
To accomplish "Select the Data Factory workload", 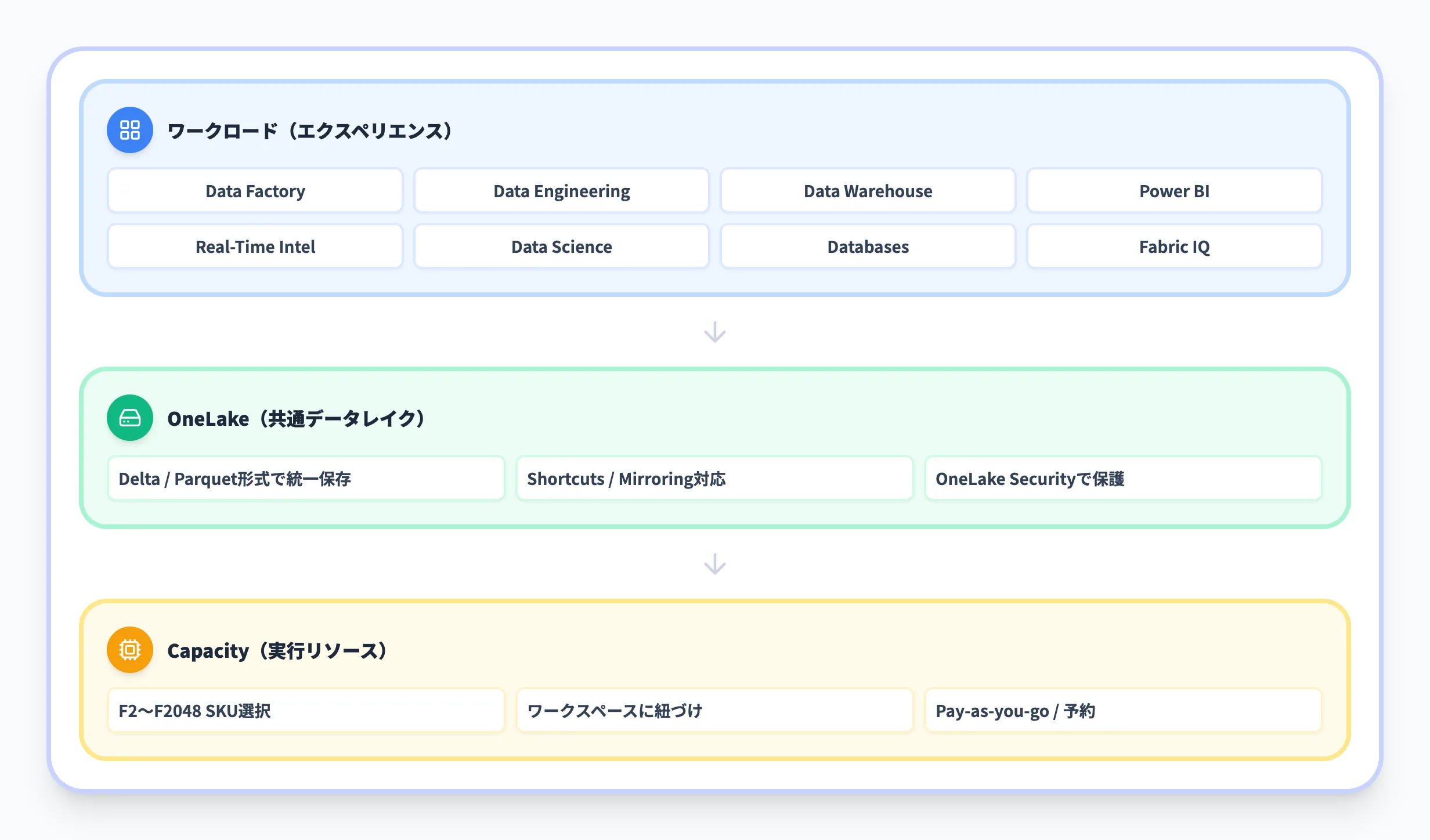I will (255, 190).
